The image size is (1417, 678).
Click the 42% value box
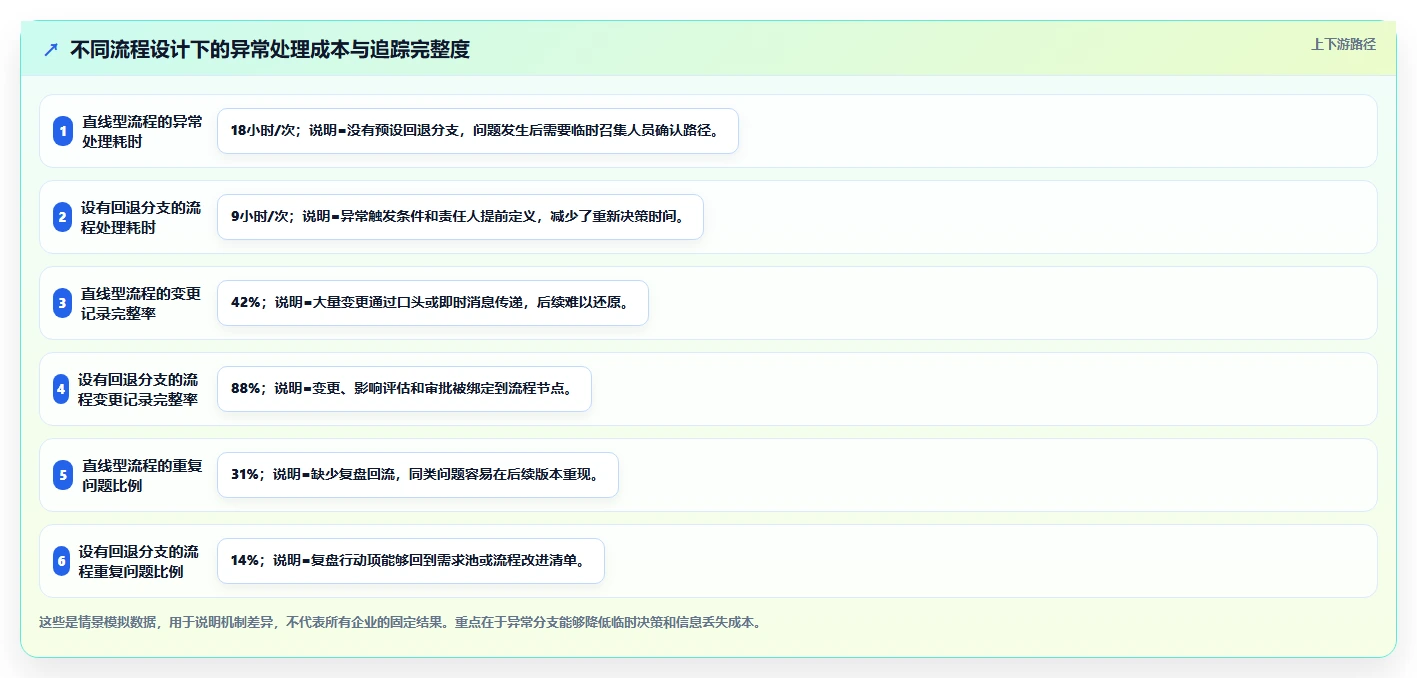433,303
